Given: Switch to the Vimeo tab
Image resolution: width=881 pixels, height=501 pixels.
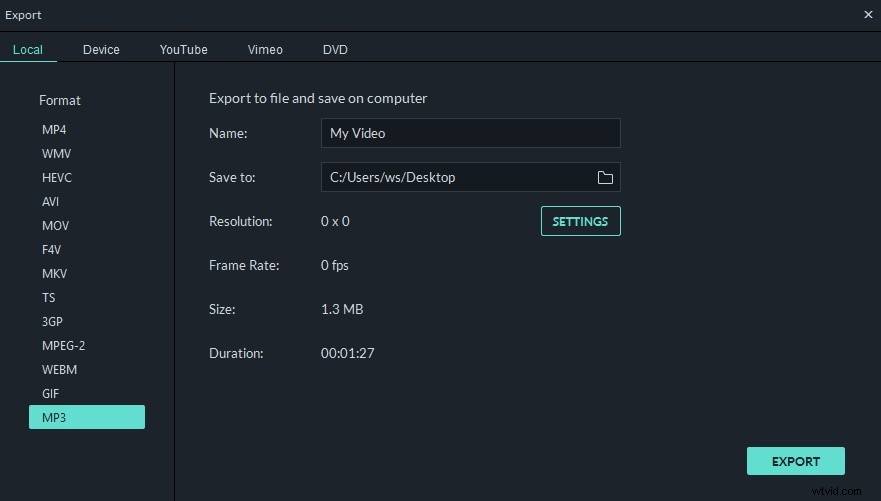Looking at the screenshot, I should pos(265,49).
